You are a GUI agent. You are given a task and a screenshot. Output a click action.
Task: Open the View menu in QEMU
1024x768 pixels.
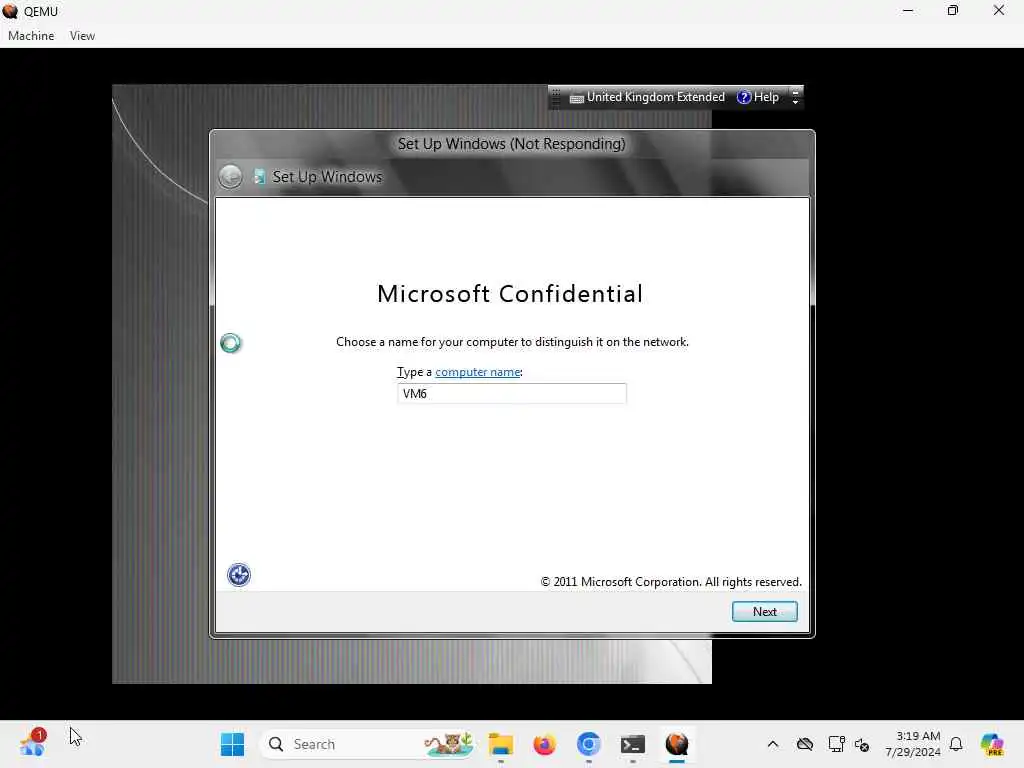(82, 36)
